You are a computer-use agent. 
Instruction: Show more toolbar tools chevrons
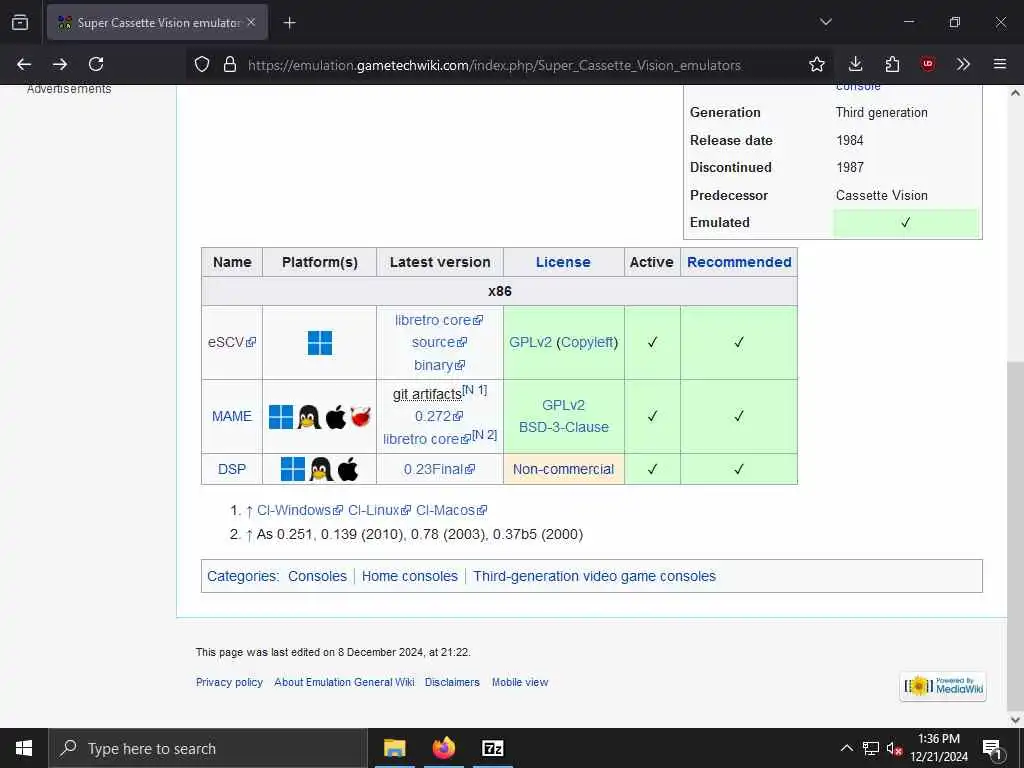[x=963, y=64]
